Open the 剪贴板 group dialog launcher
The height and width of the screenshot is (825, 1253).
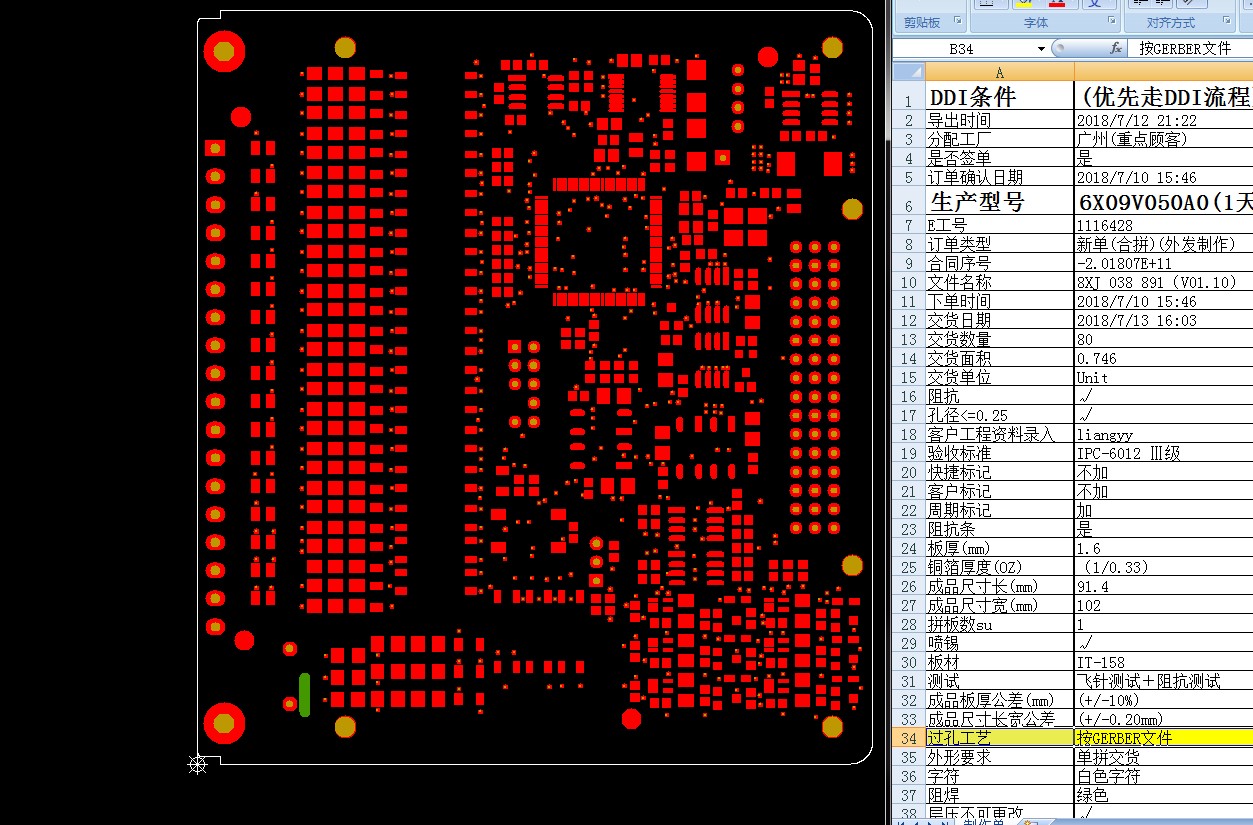(957, 21)
